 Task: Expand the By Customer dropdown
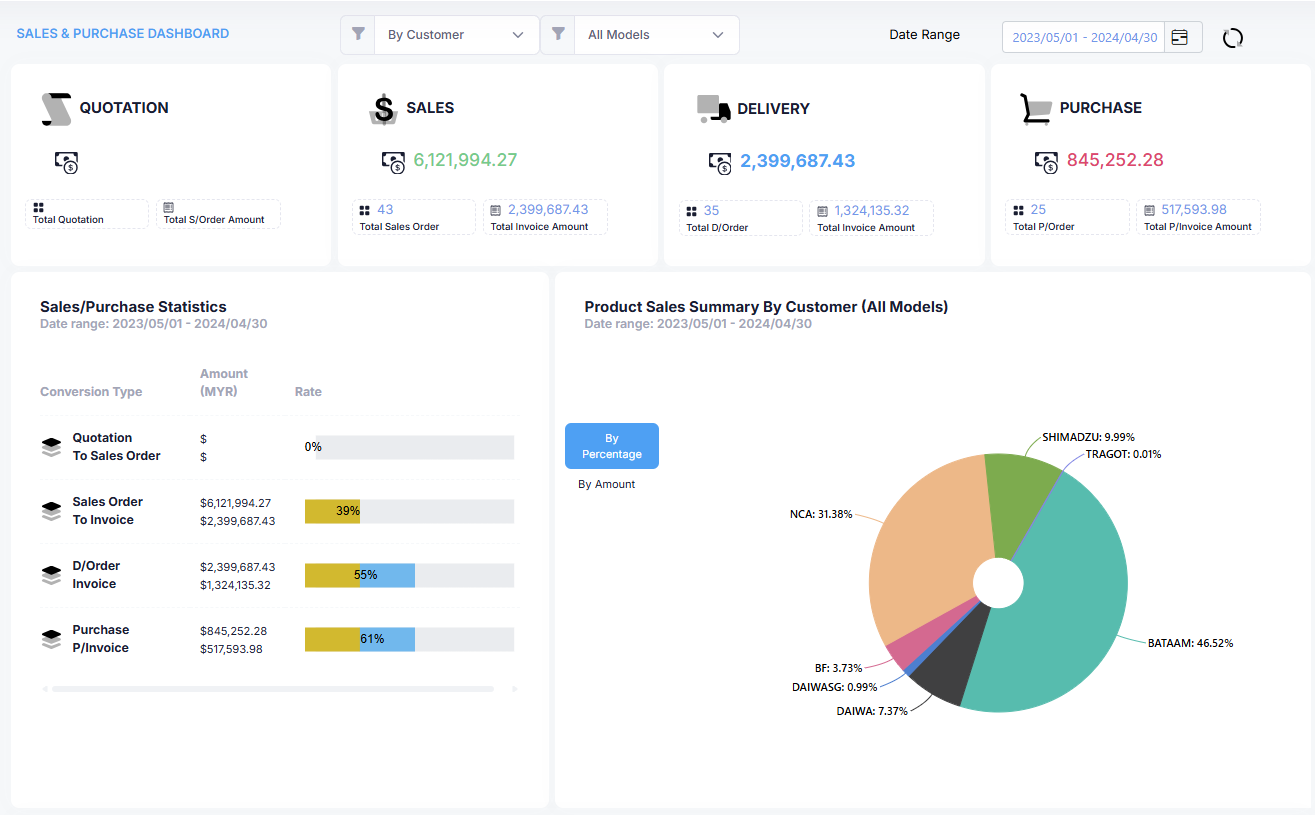(x=455, y=35)
